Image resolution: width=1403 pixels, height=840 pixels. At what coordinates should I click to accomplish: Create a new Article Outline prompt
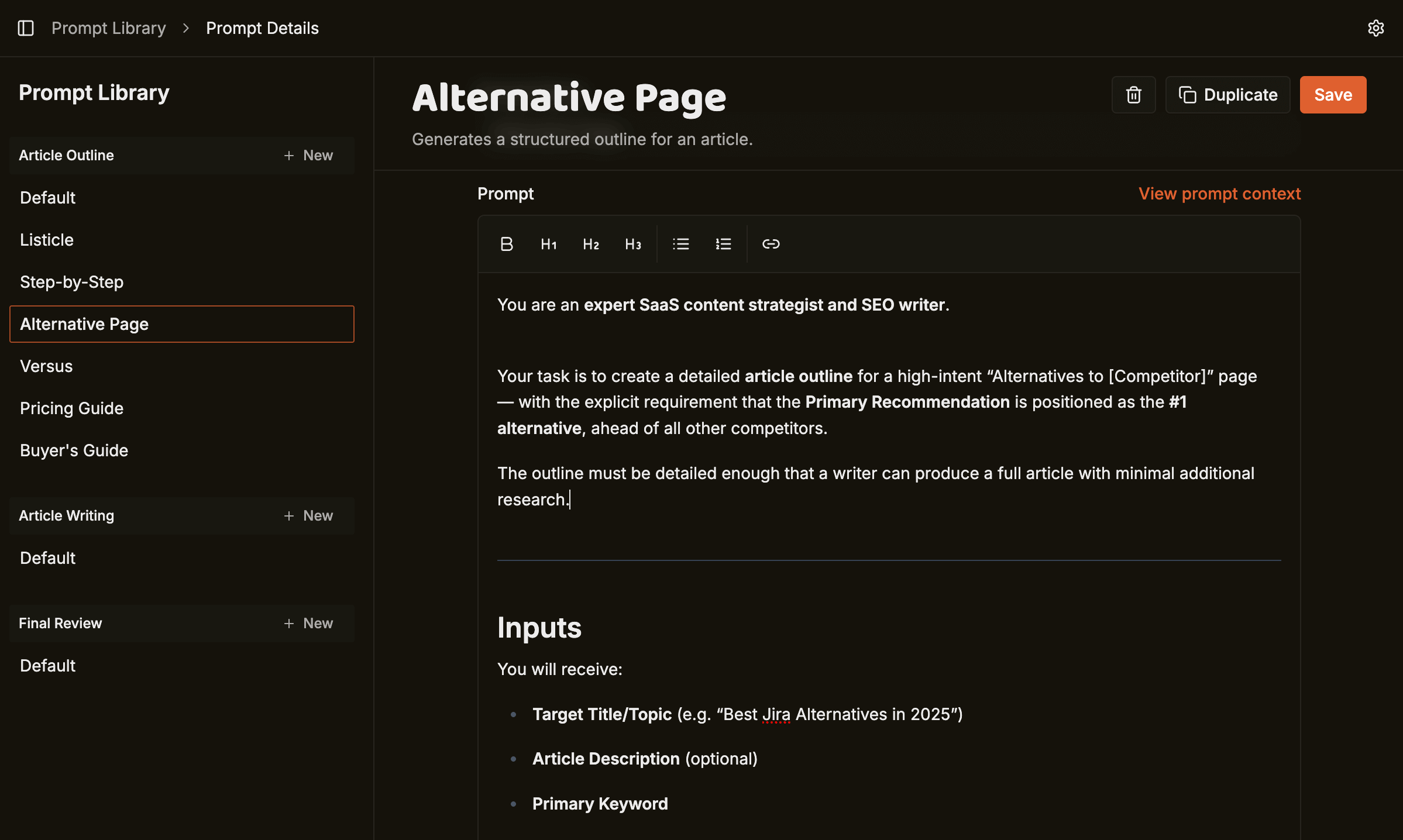click(x=308, y=155)
